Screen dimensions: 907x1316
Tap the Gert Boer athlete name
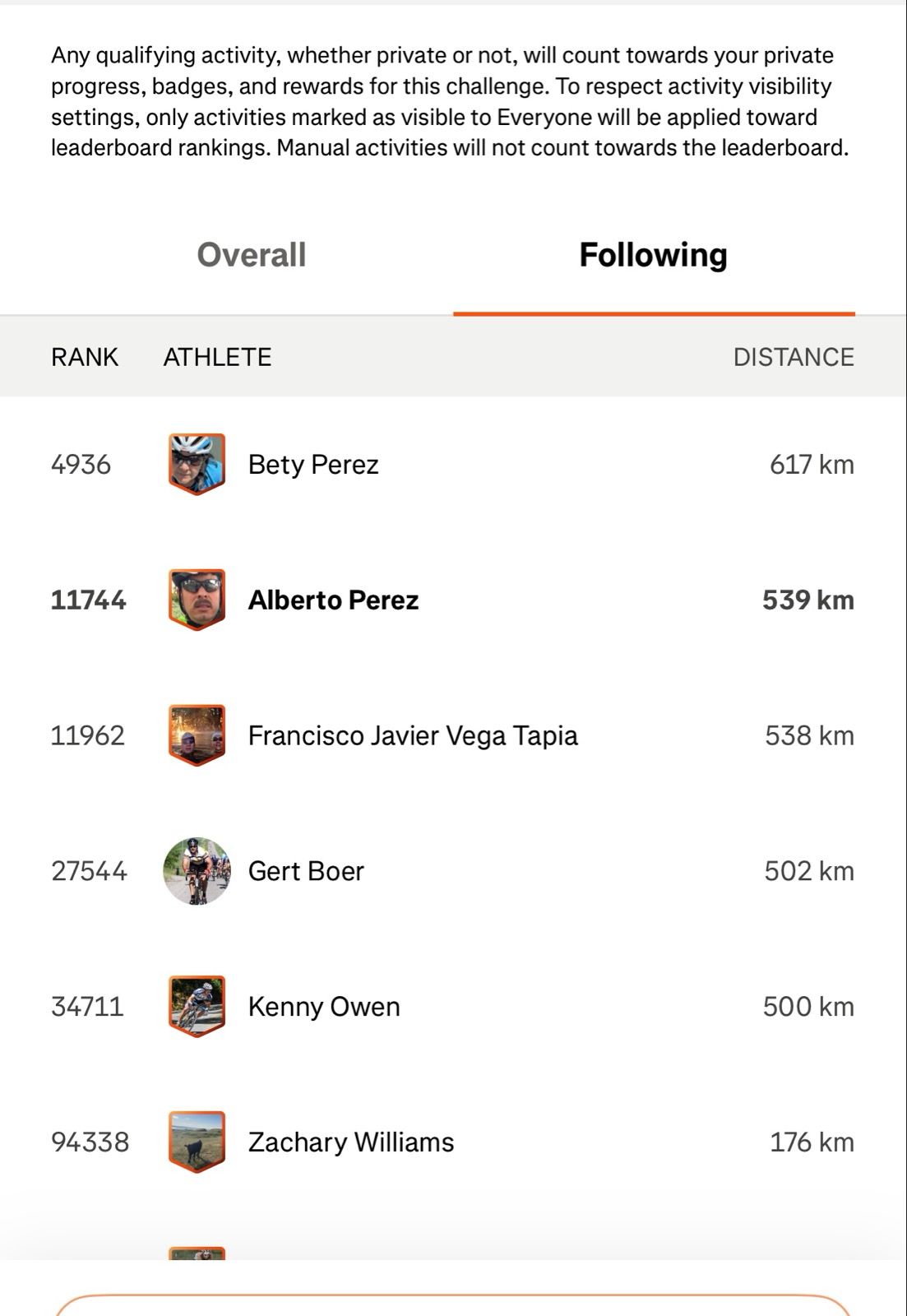tap(306, 871)
